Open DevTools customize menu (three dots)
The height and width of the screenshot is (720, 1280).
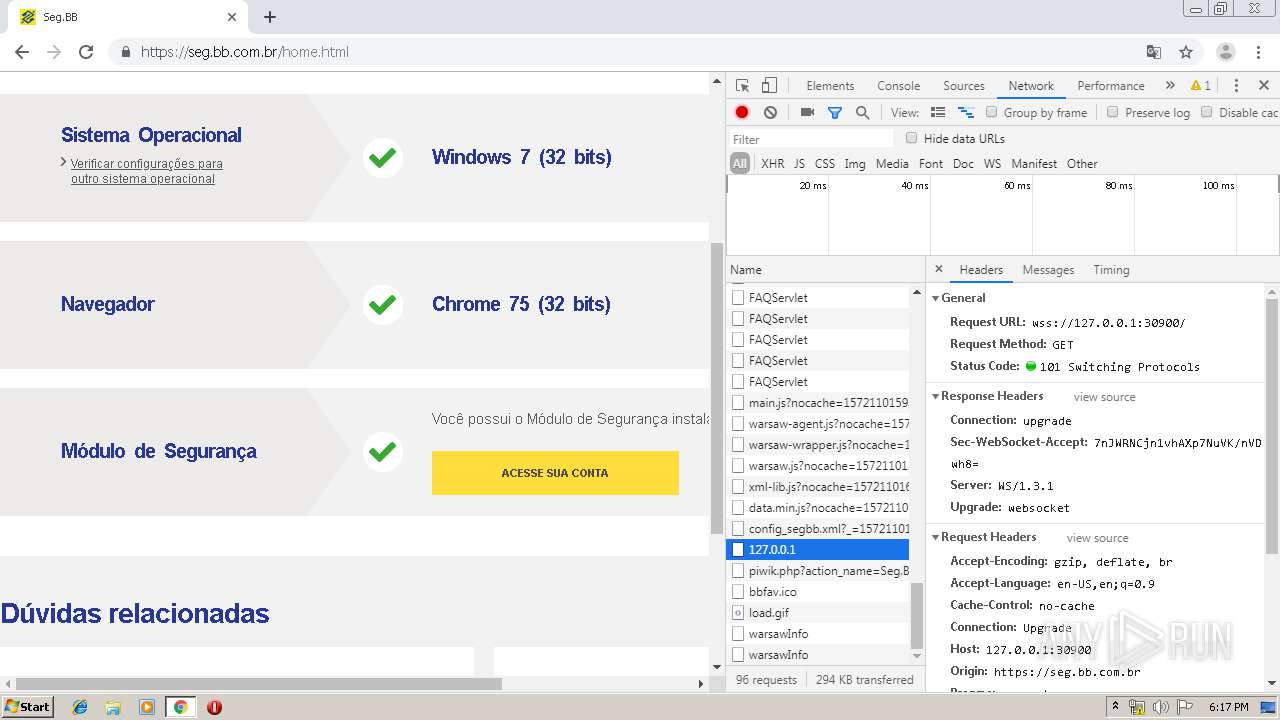tap(1236, 86)
